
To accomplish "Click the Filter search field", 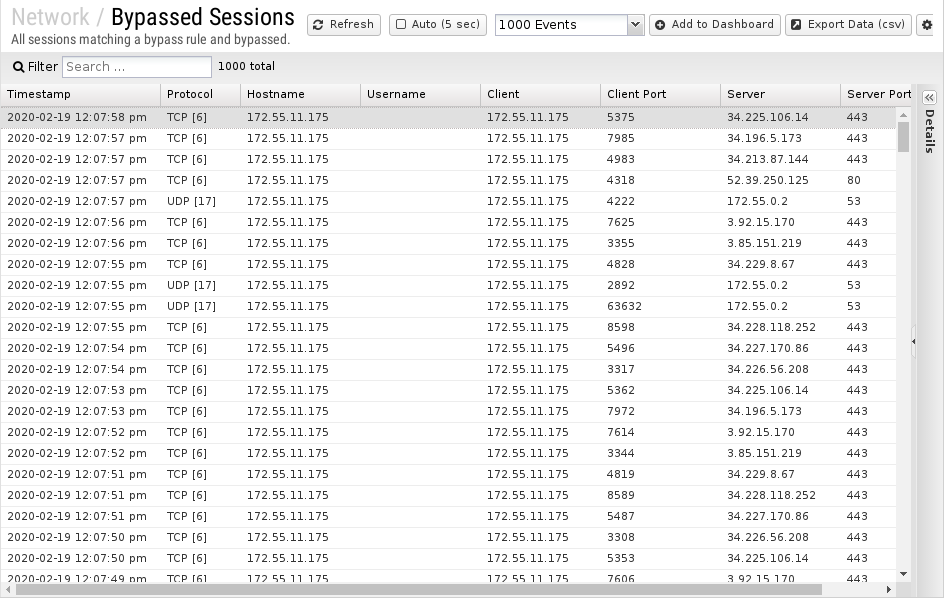I will click(137, 67).
